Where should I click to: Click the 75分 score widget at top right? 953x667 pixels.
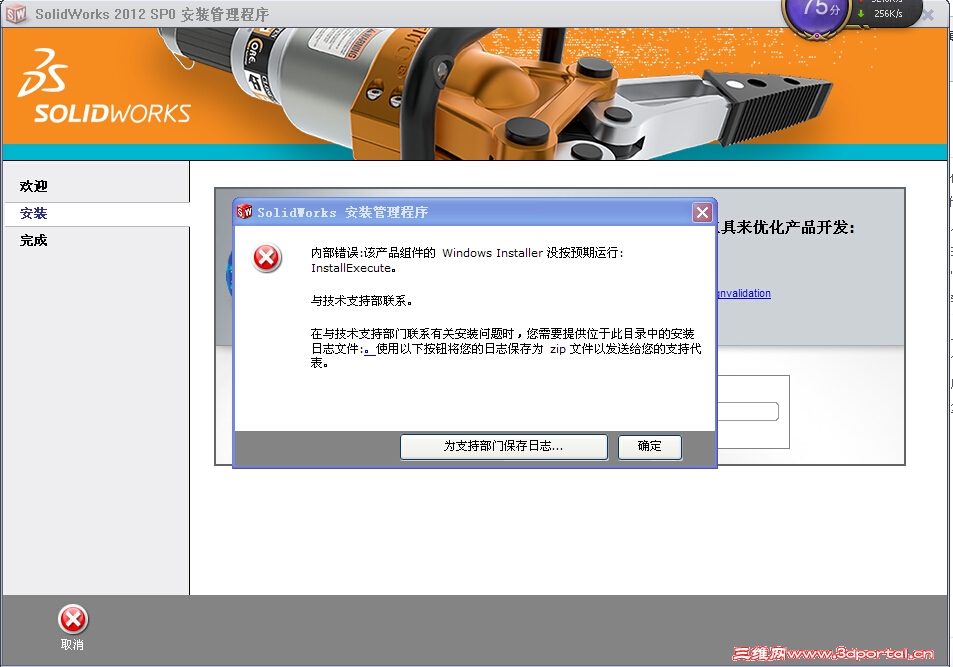click(x=818, y=12)
